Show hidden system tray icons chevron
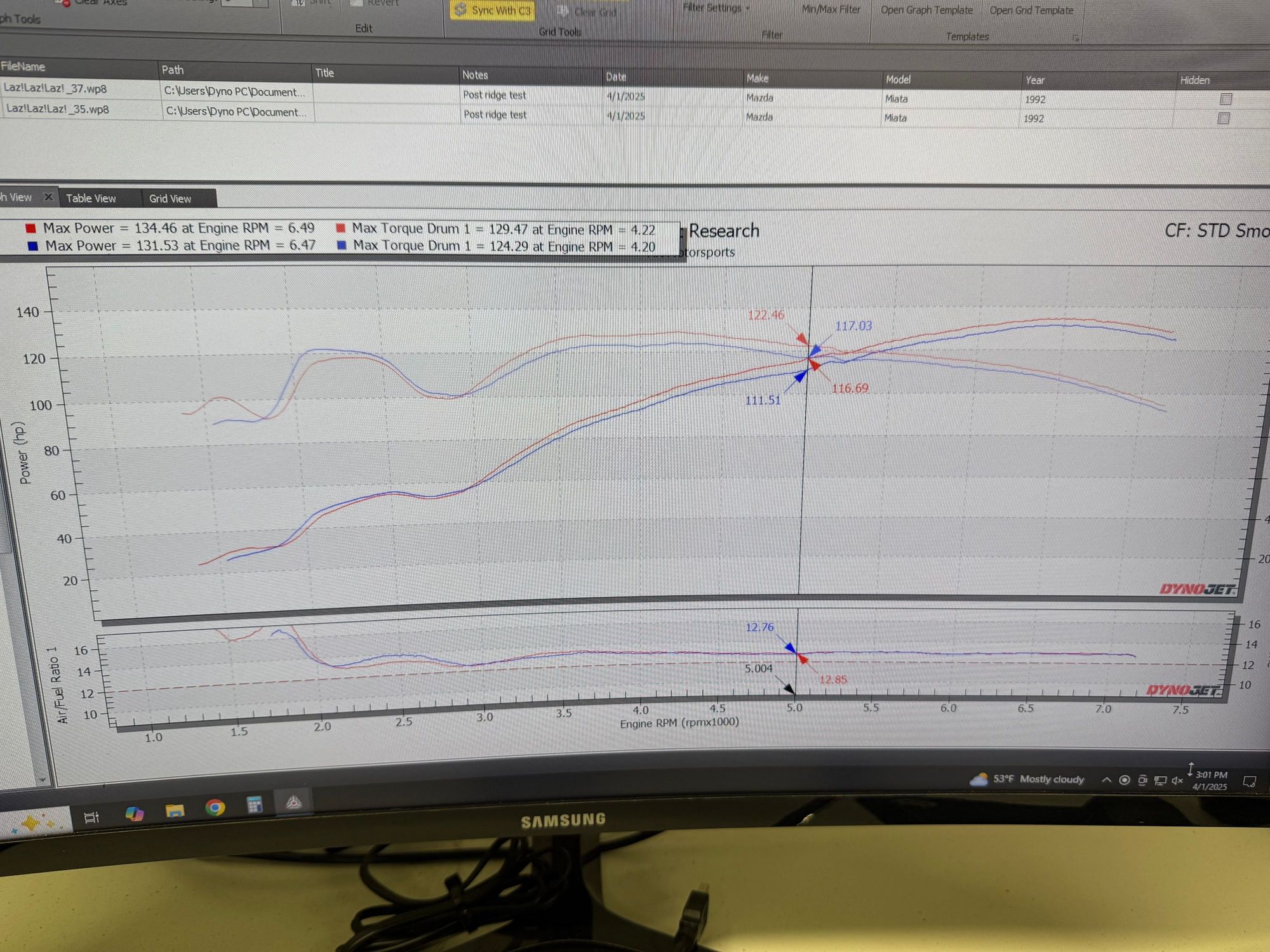Image resolution: width=1270 pixels, height=952 pixels. [x=1106, y=780]
